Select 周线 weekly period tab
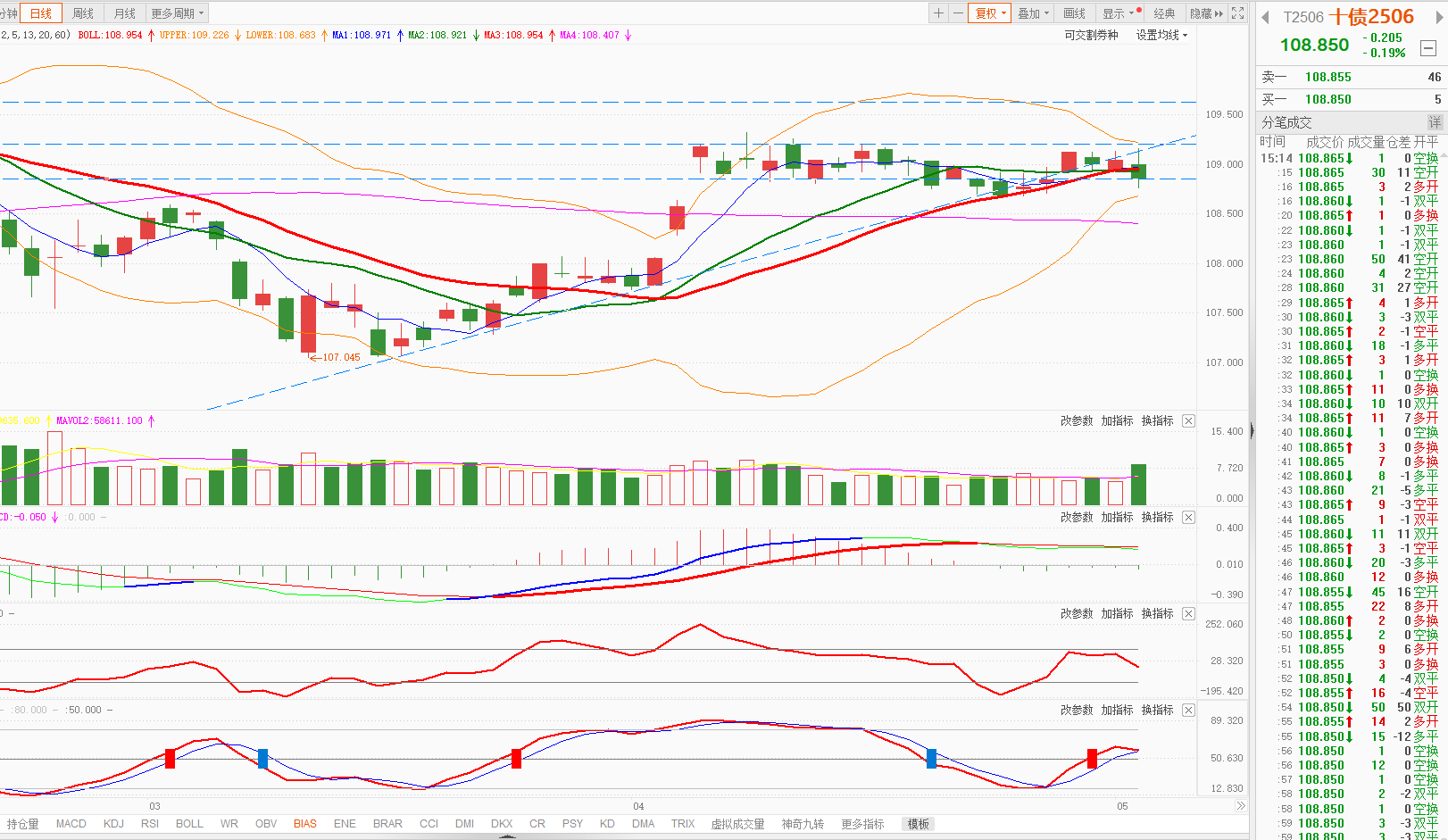Image resolution: width=1448 pixels, height=840 pixels. point(83,13)
